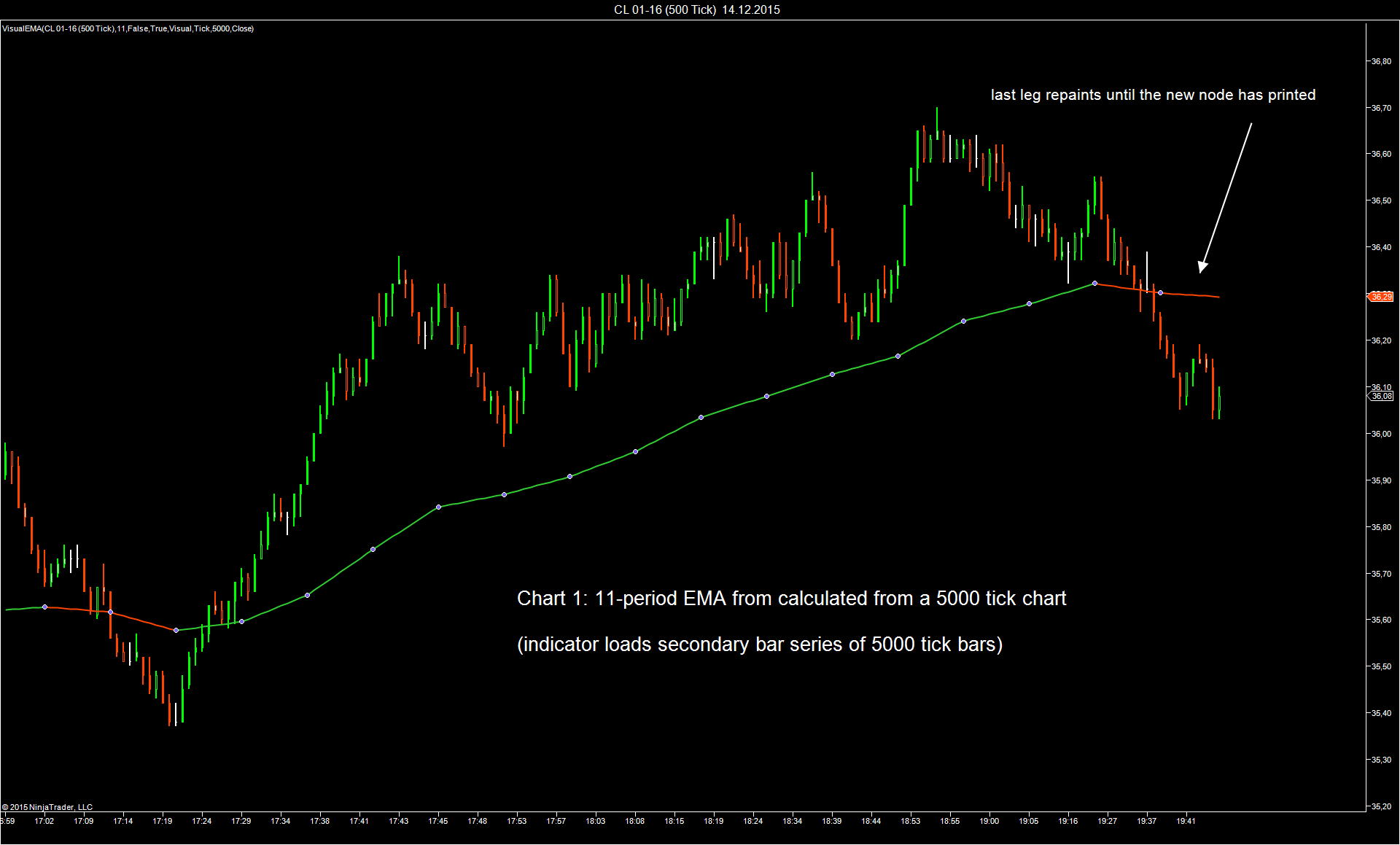
Task: Click the 17:02 time axis label
Action: tap(44, 821)
